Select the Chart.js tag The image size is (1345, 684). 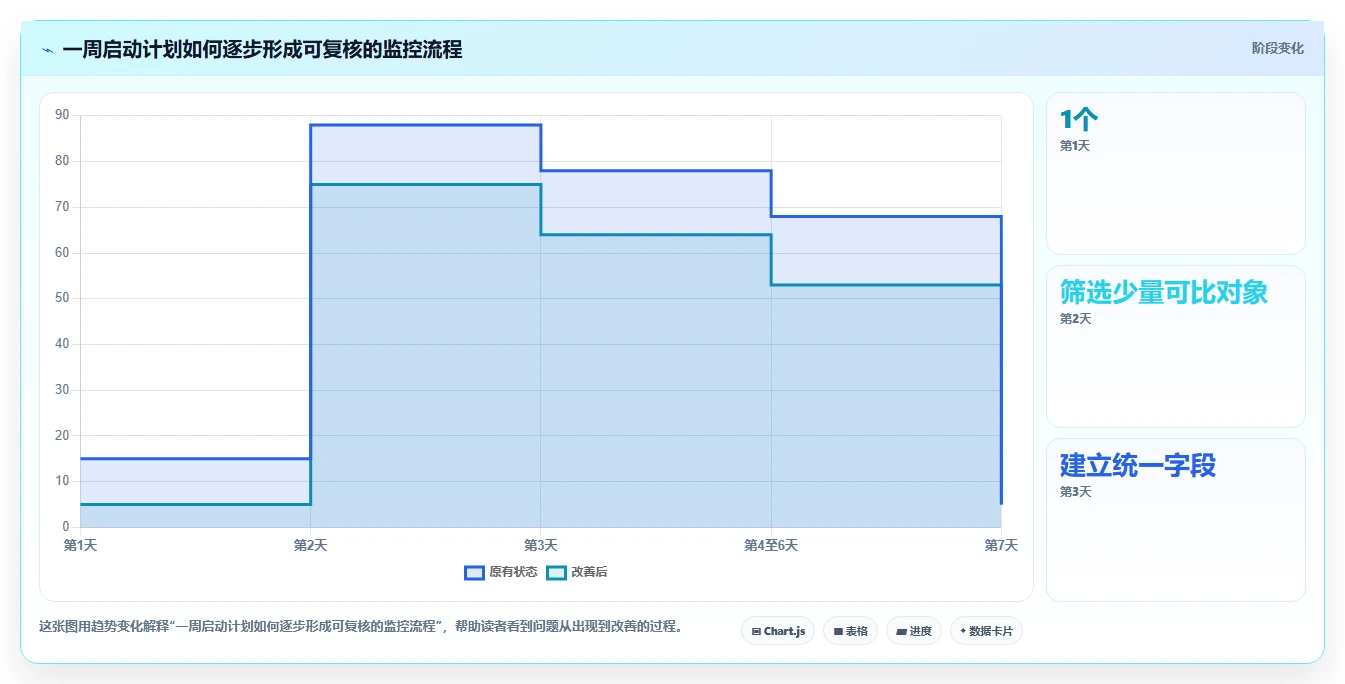point(778,631)
